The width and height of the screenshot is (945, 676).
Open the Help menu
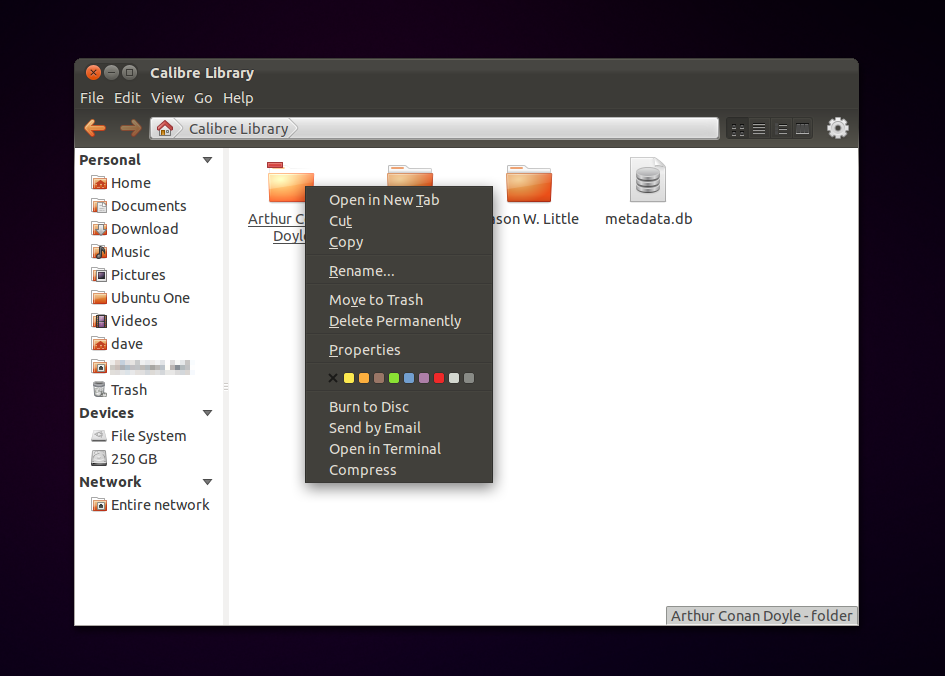tap(238, 98)
